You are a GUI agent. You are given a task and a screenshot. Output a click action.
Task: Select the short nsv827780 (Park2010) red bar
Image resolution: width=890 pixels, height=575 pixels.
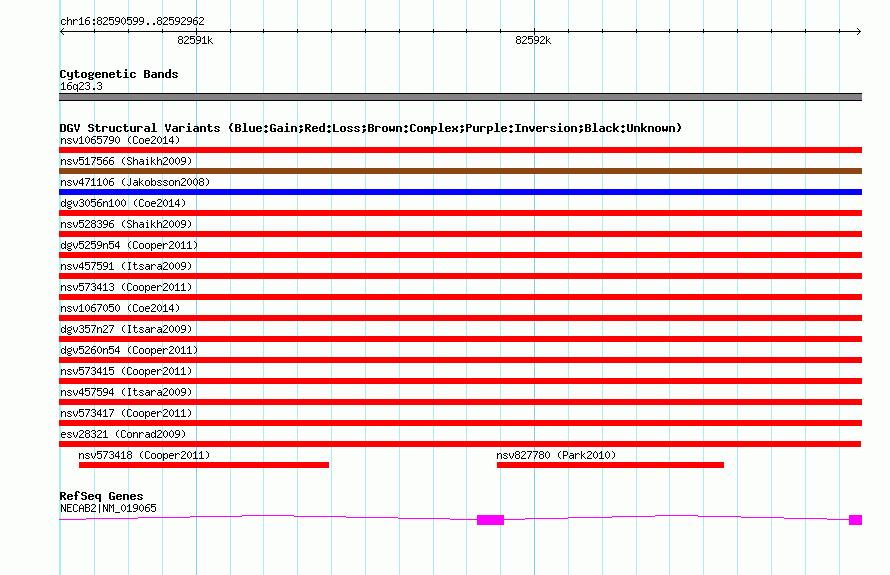click(x=610, y=465)
